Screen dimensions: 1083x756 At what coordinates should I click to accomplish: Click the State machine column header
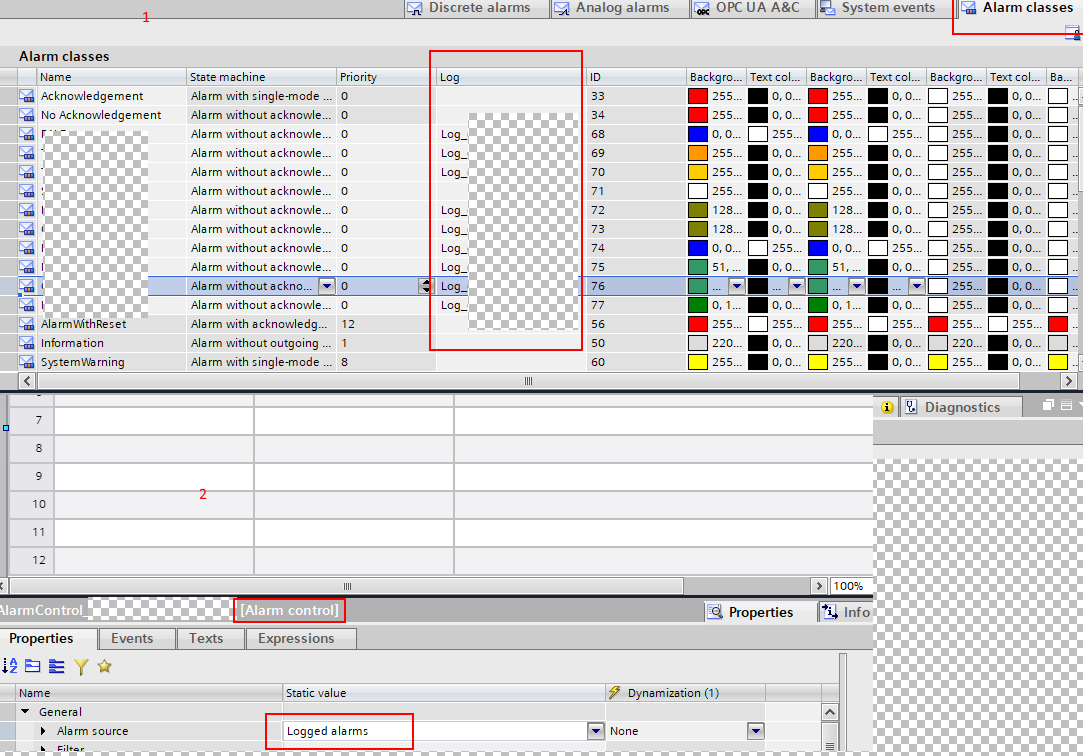[261, 77]
